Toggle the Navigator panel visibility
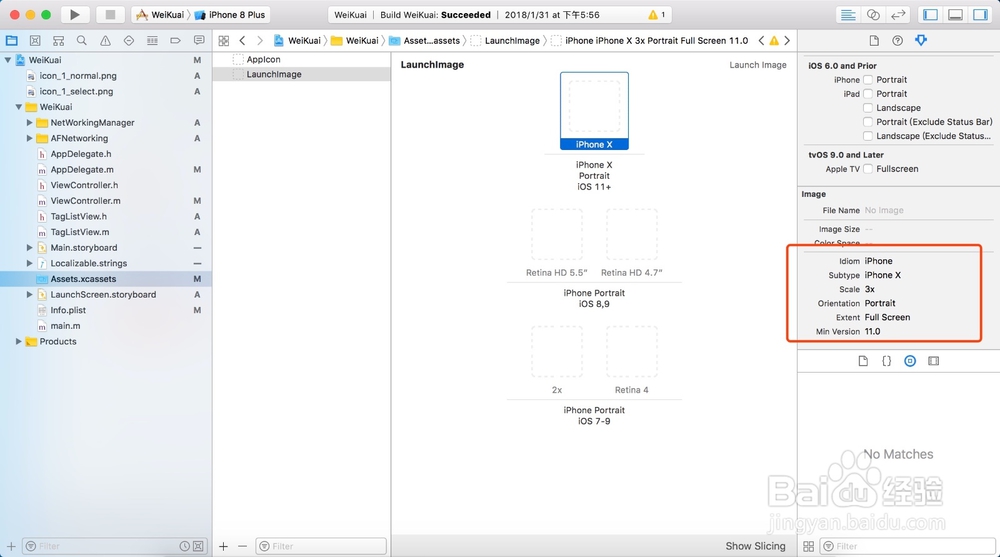The width and height of the screenshot is (1000, 557). click(x=930, y=15)
